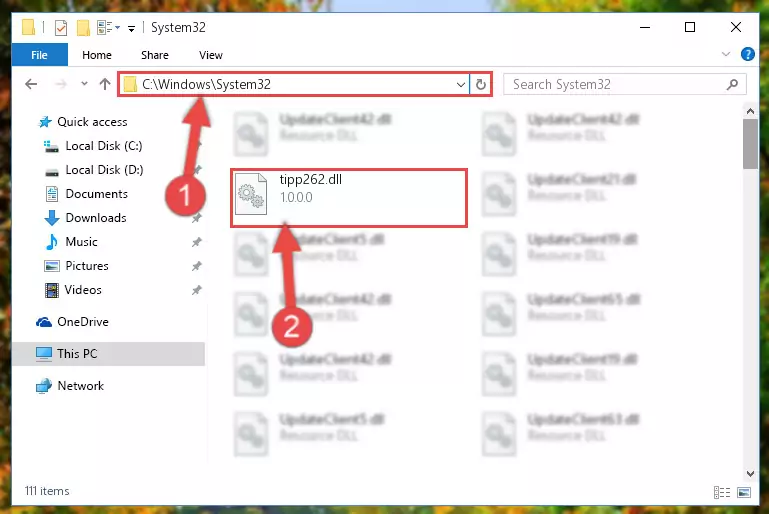769x514 pixels.
Task: Click the scrollbar up arrow
Action: (x=750, y=111)
